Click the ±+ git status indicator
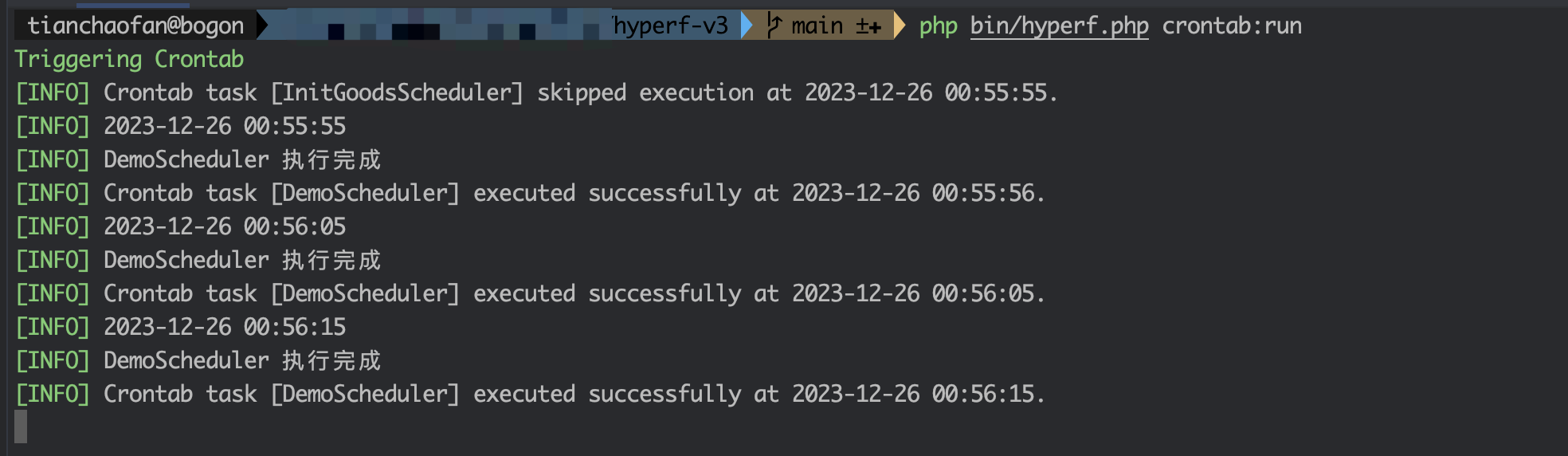1568x456 pixels. (x=868, y=26)
